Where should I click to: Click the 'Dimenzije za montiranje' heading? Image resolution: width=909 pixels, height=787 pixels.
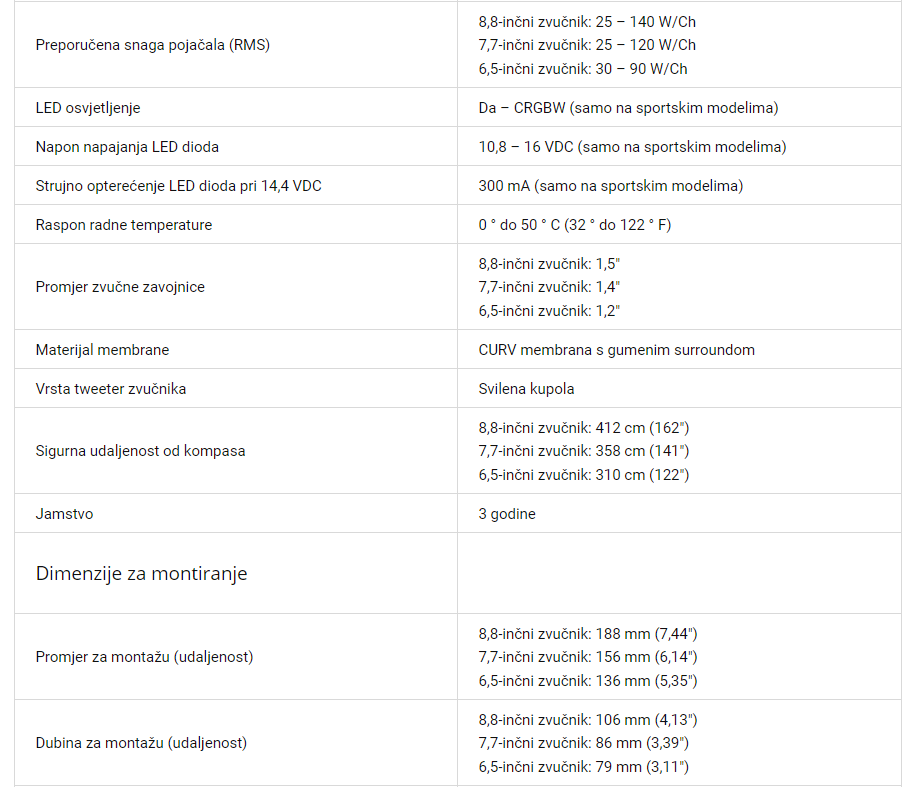coord(141,574)
